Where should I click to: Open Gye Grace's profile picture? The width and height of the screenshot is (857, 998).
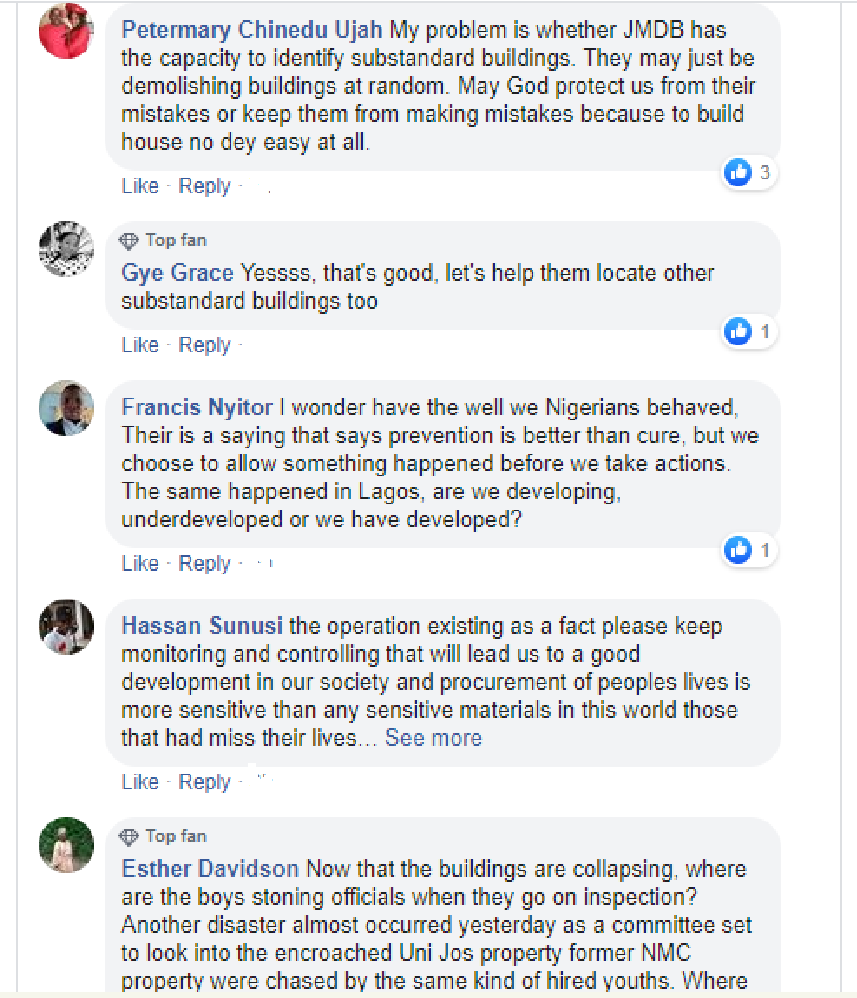pos(66,249)
